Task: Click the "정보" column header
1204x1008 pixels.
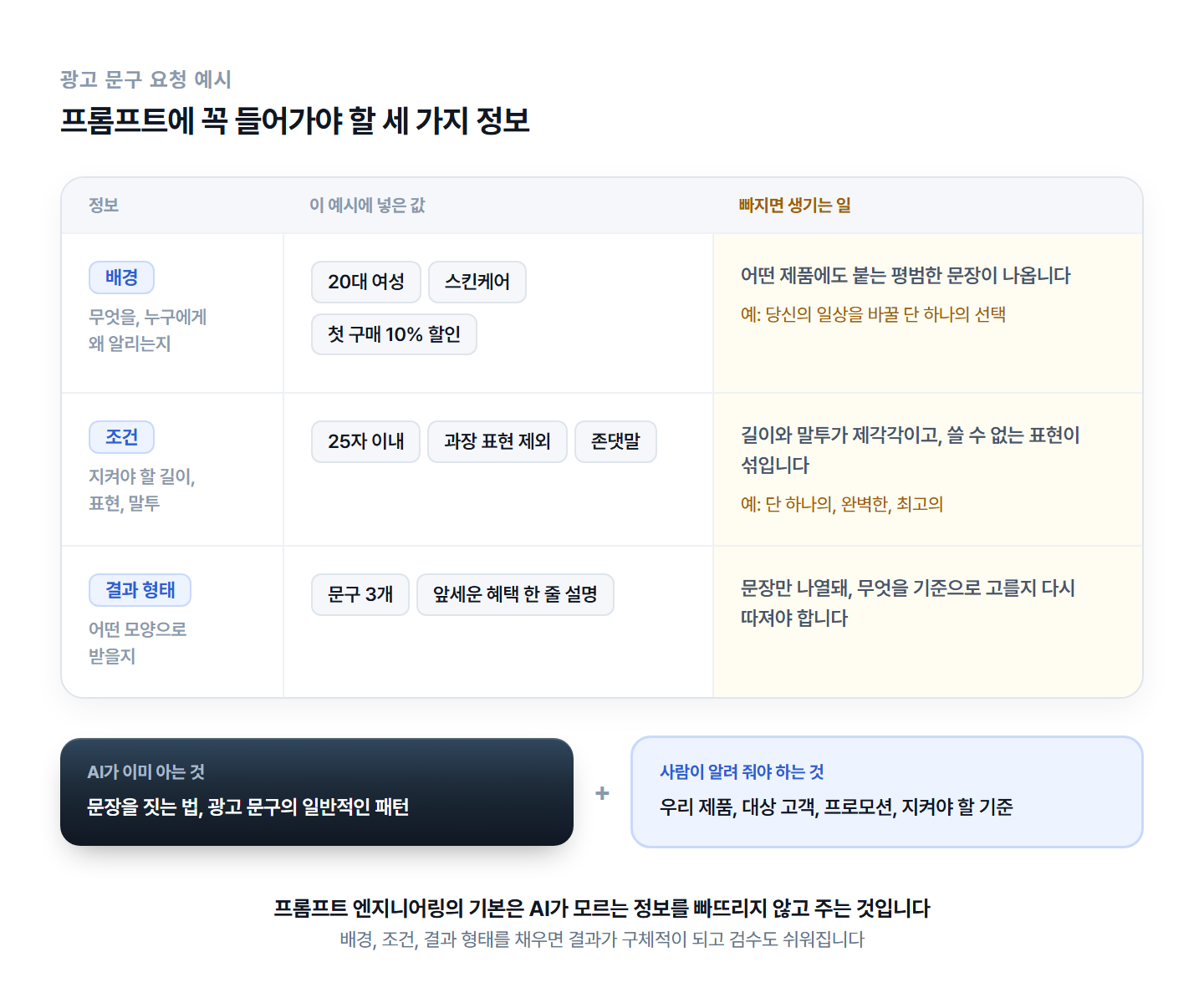Action: coord(104,205)
